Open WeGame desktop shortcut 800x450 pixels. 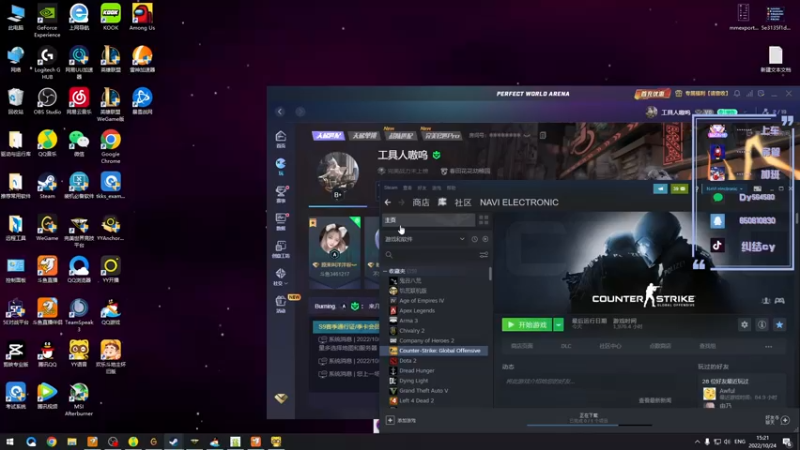(47, 228)
